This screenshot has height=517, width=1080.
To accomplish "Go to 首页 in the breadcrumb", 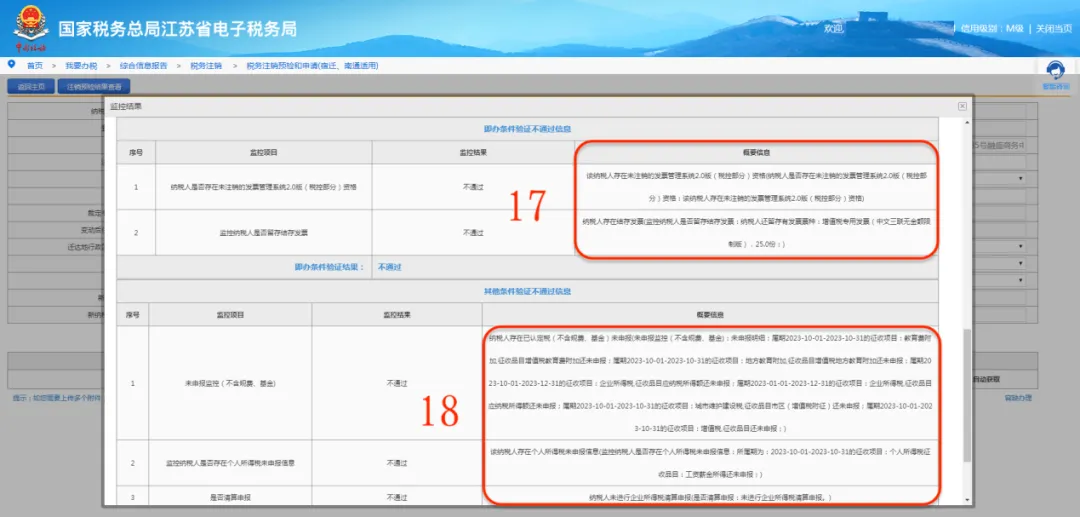I will coord(34,65).
